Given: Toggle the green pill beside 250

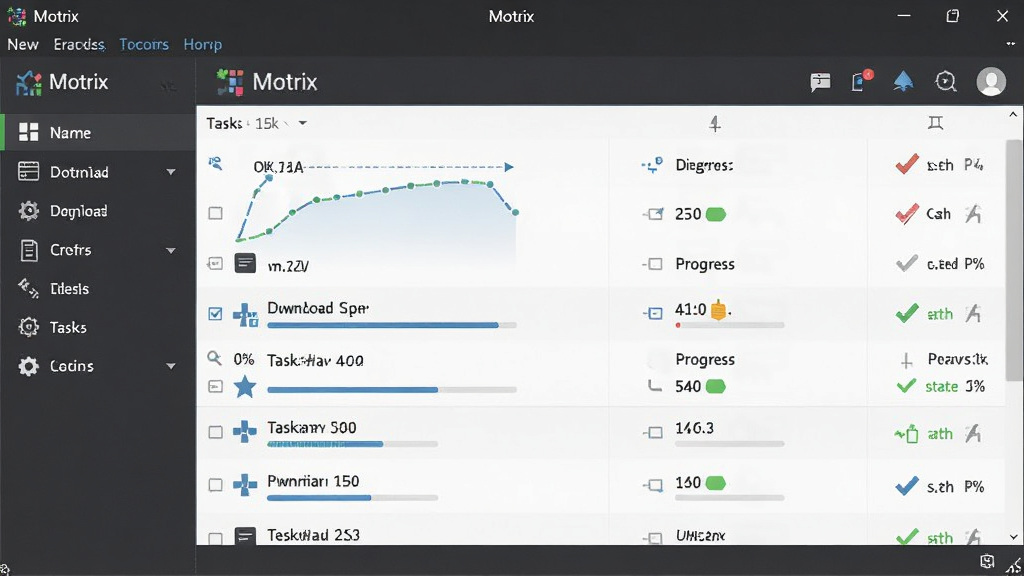Looking at the screenshot, I should (x=716, y=214).
